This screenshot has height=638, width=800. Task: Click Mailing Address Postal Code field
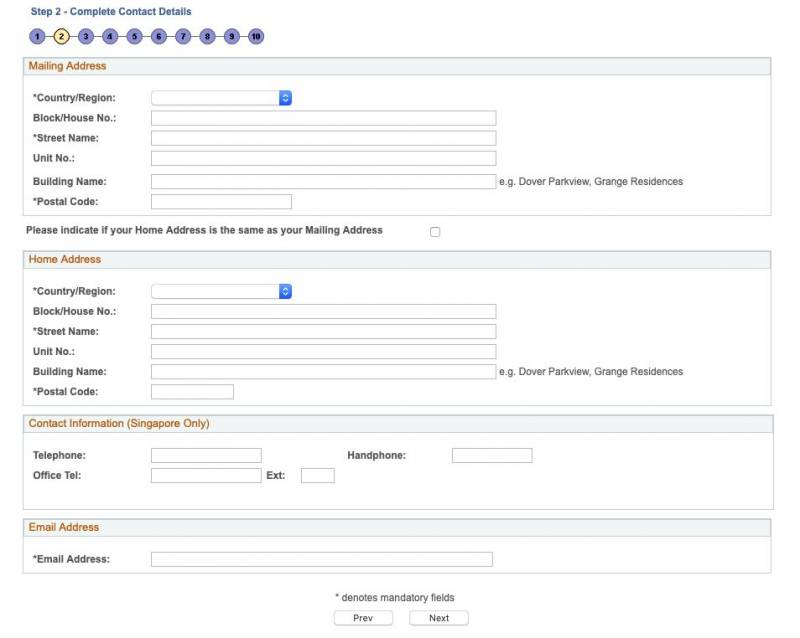point(221,202)
